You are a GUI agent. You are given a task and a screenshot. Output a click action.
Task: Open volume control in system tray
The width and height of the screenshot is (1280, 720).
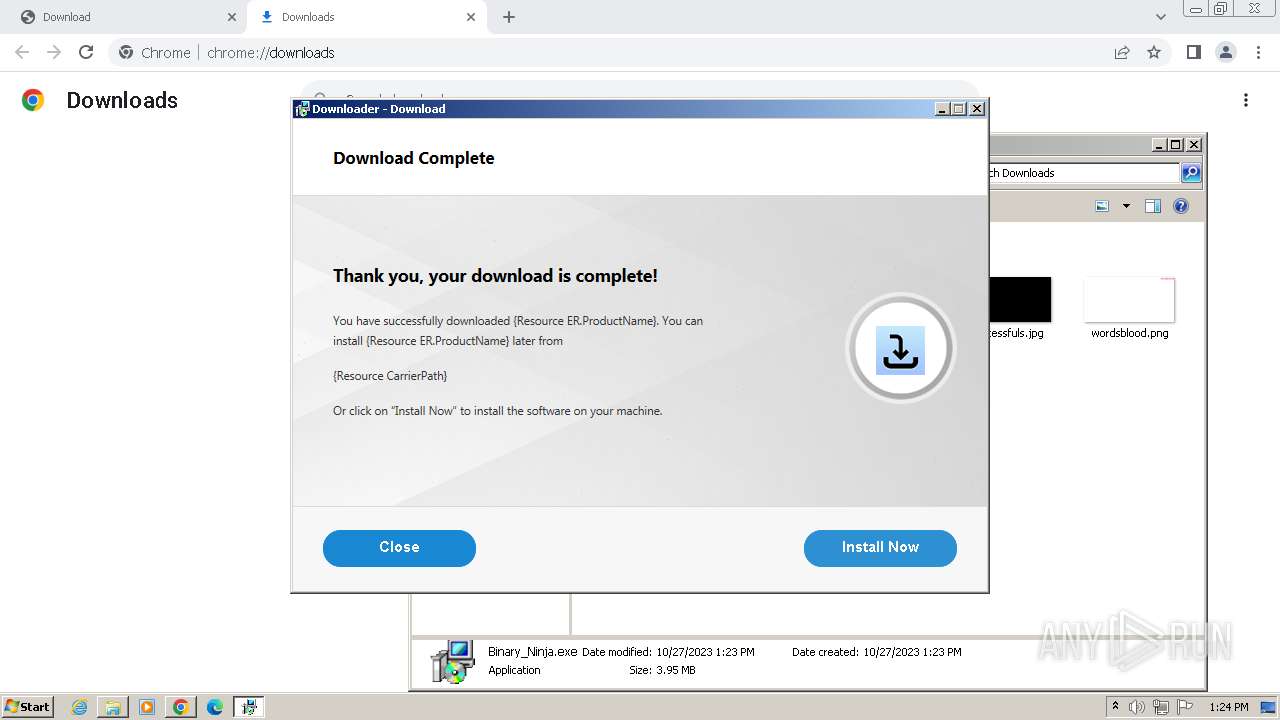[x=1137, y=707]
